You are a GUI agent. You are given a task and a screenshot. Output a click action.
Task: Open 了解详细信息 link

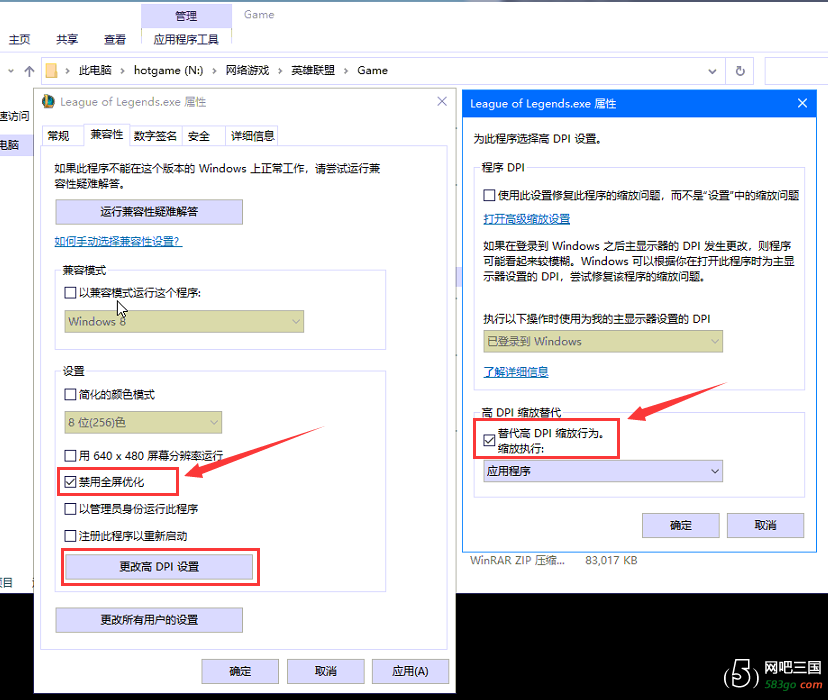pyautogui.click(x=516, y=372)
